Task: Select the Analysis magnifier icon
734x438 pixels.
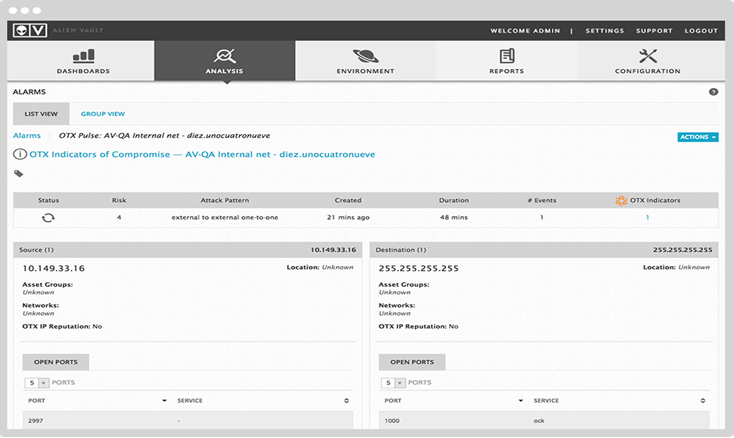Action: click(225, 56)
